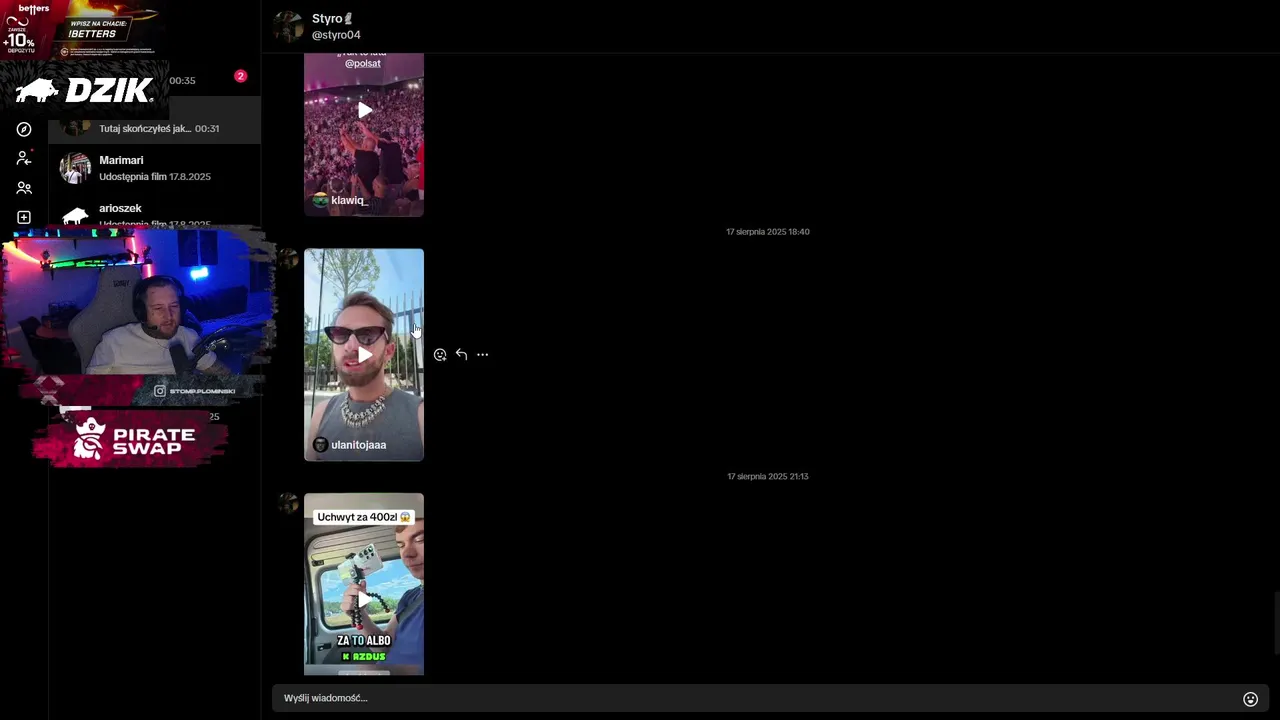
Task: Open the Explore compass icon in sidebar
Action: [x=24, y=129]
